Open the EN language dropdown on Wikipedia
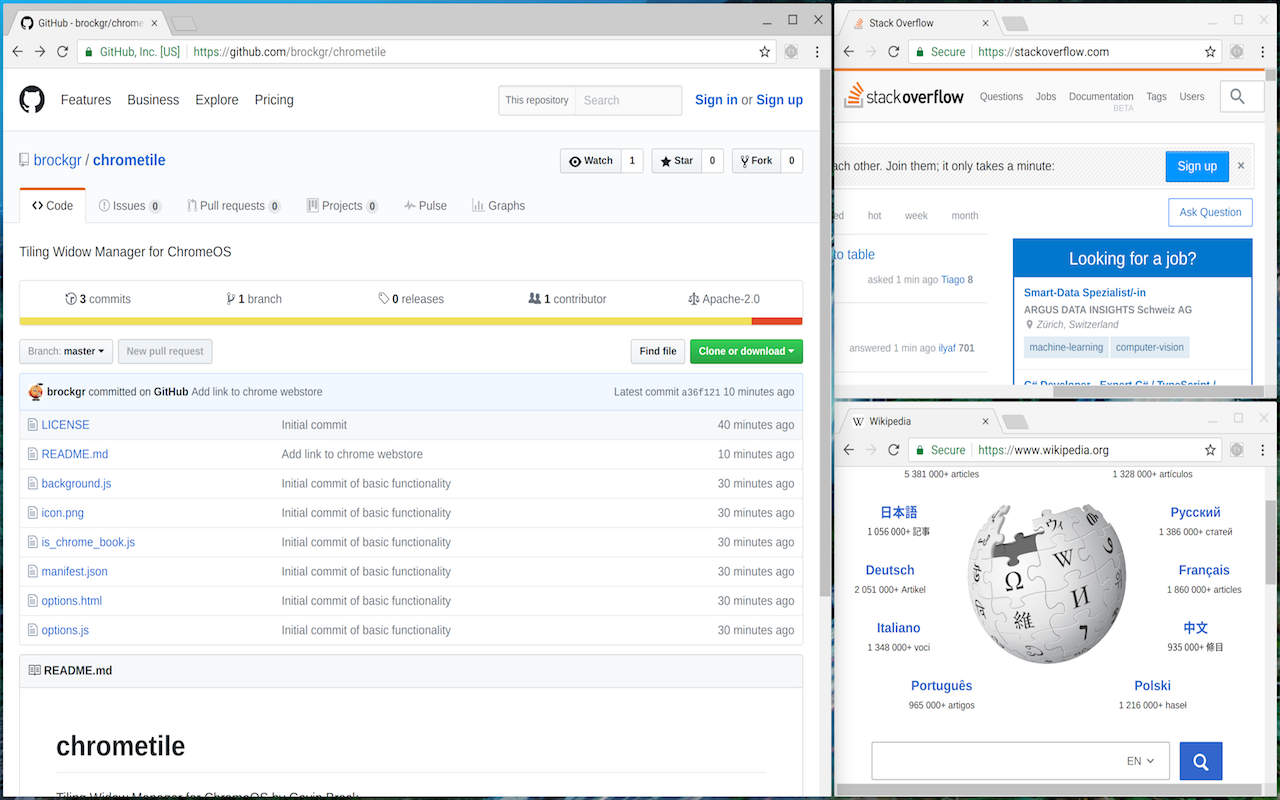 (x=1140, y=760)
